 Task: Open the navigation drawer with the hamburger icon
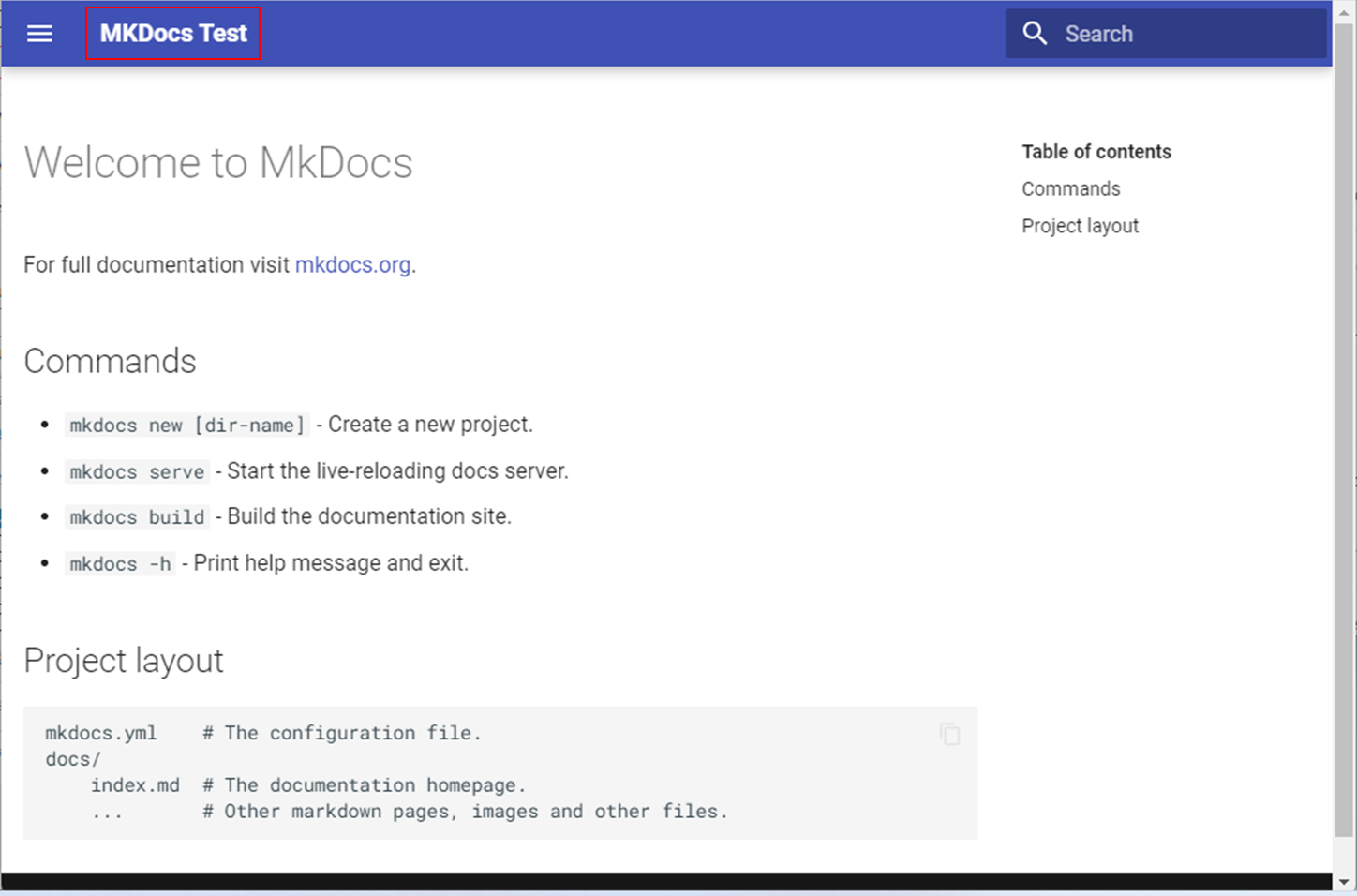point(39,33)
